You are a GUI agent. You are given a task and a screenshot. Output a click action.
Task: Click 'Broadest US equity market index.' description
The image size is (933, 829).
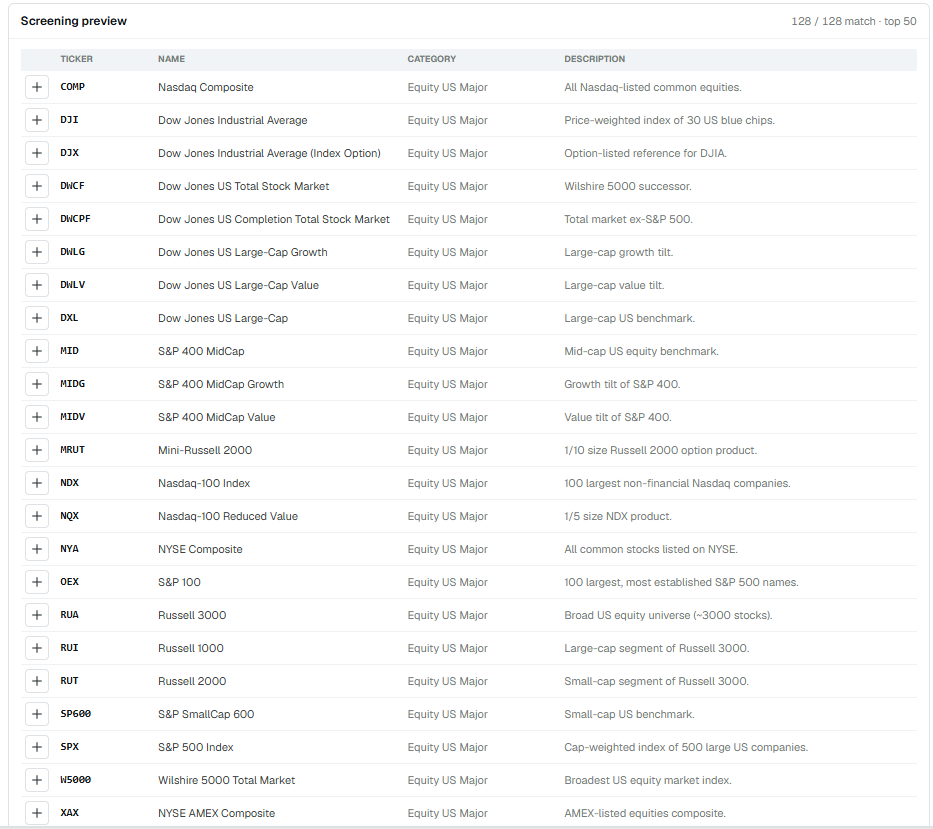(x=648, y=781)
